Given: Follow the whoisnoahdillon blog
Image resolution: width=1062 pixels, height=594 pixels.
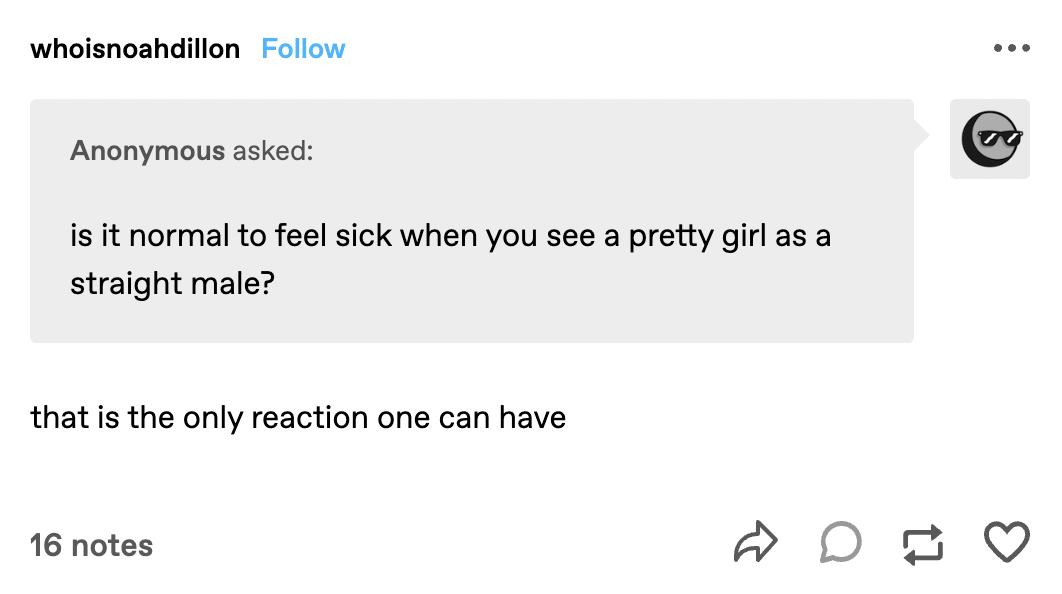Looking at the screenshot, I should [x=303, y=48].
